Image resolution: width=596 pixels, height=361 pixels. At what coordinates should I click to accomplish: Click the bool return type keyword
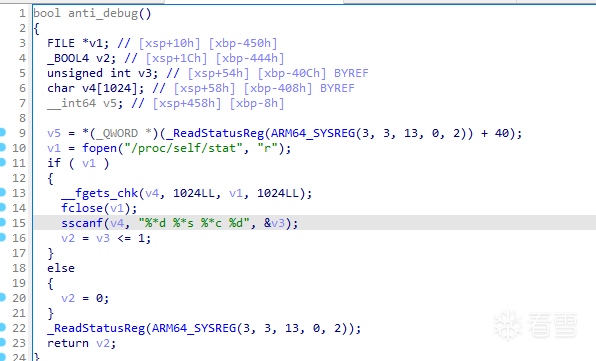pos(47,13)
